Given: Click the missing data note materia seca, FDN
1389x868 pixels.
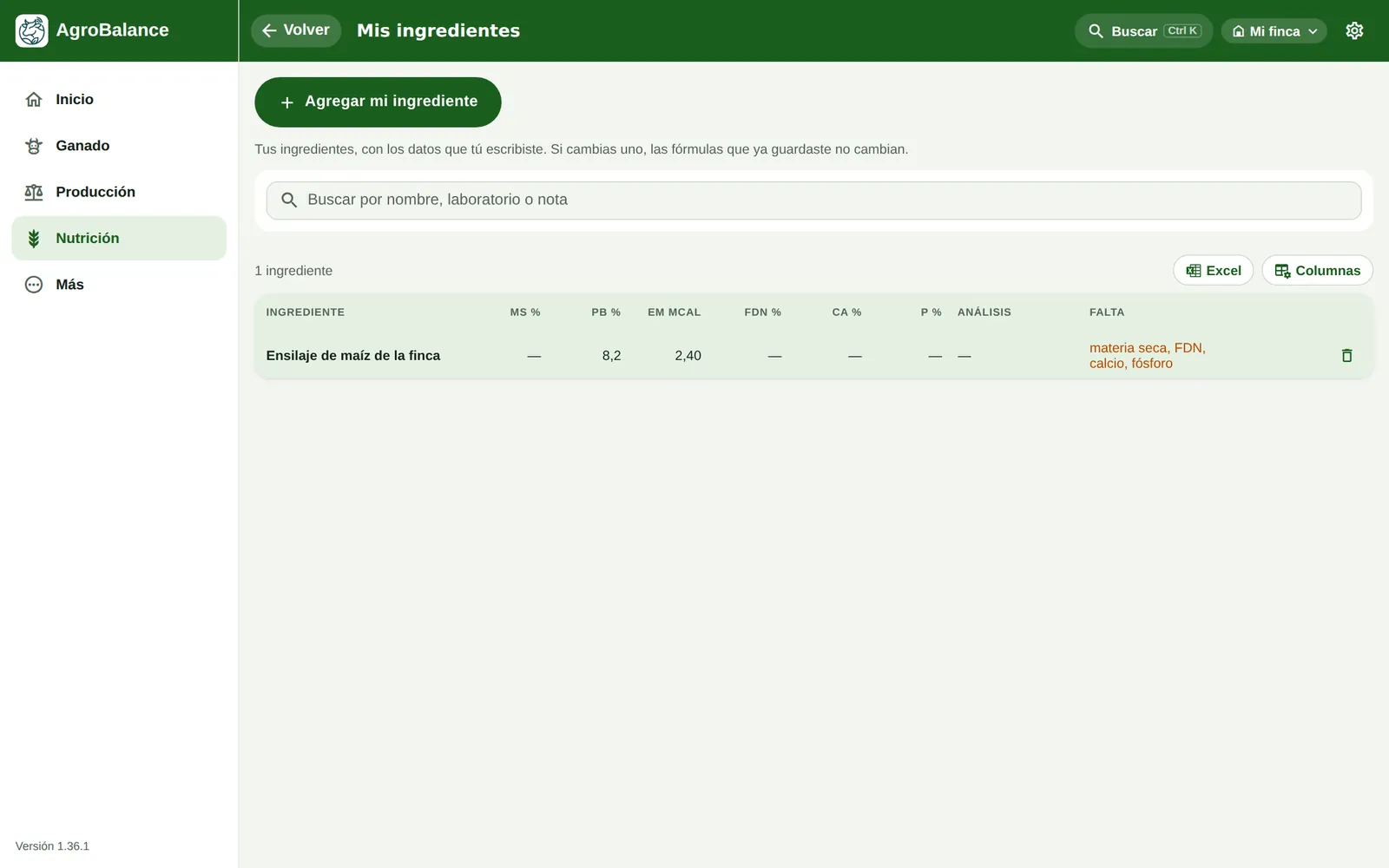Looking at the screenshot, I should pos(1148,356).
